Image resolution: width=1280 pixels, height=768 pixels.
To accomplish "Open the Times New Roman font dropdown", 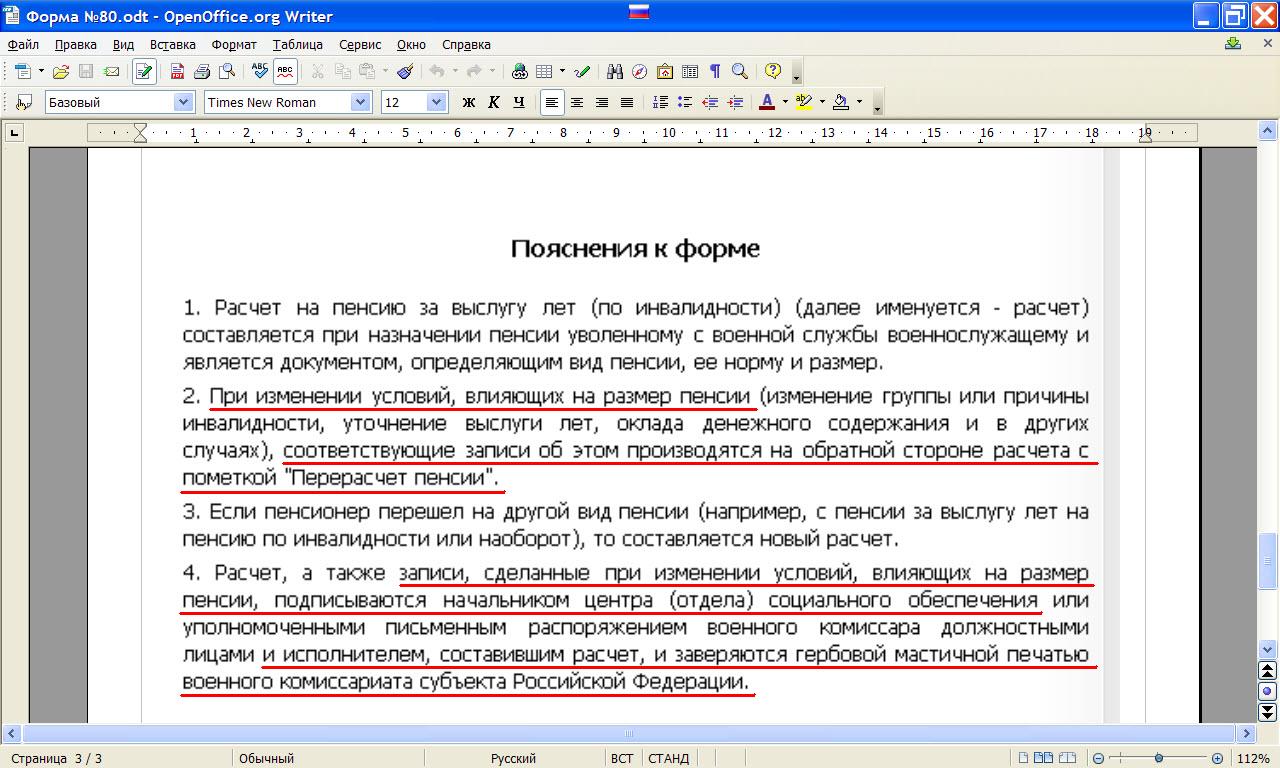I will coord(361,102).
